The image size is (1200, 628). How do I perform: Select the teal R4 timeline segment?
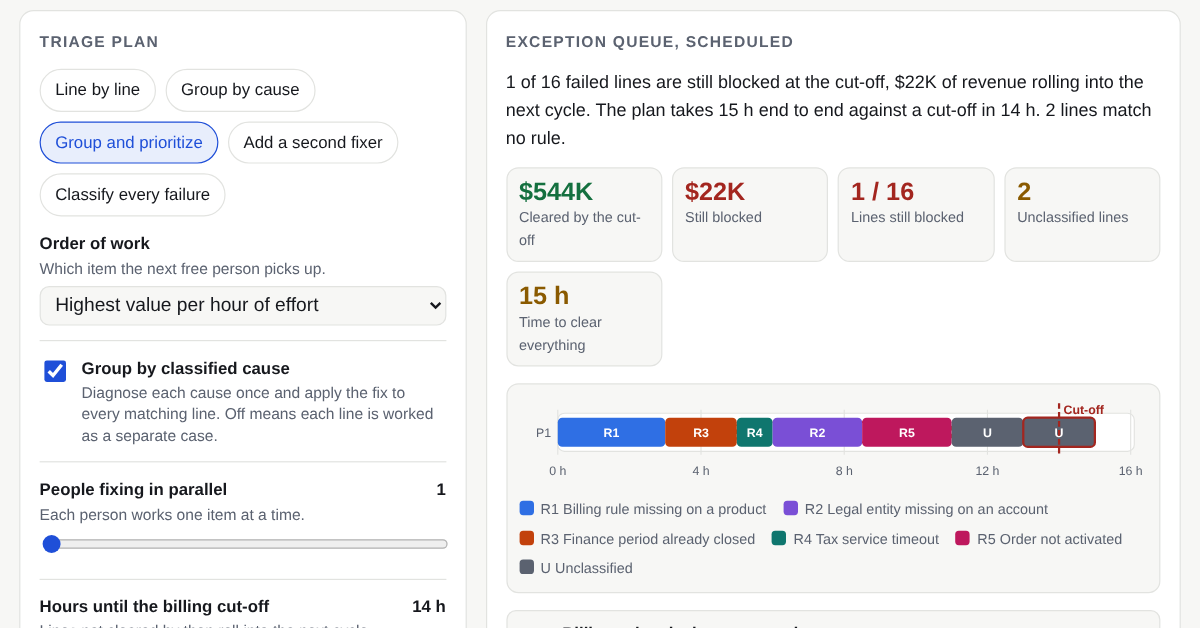[x=755, y=433]
